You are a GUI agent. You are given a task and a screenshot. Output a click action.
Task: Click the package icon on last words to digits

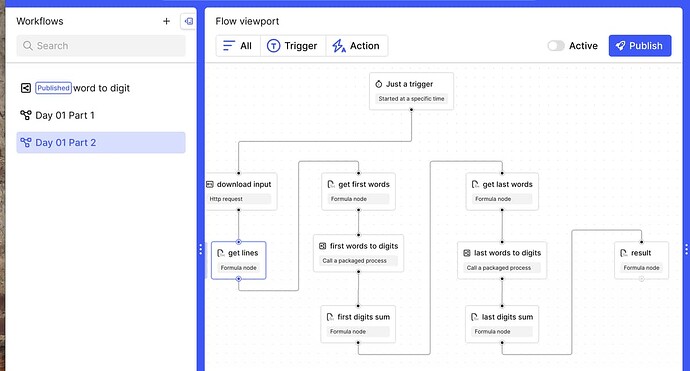[x=467, y=253]
